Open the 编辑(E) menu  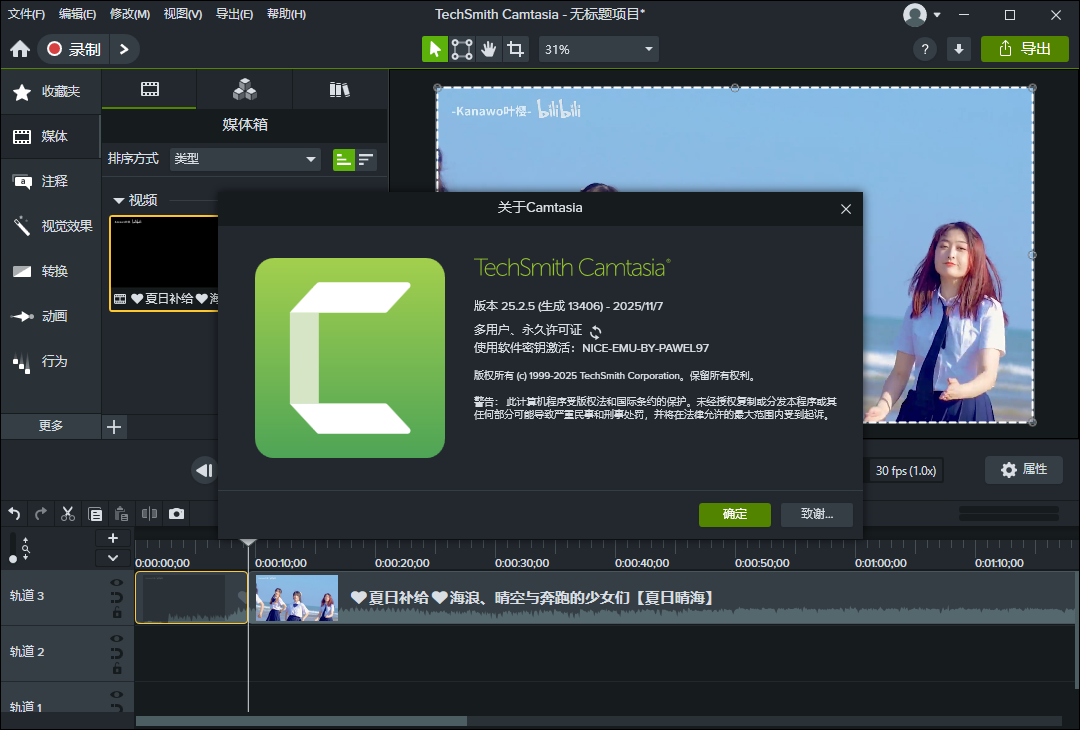(x=77, y=14)
